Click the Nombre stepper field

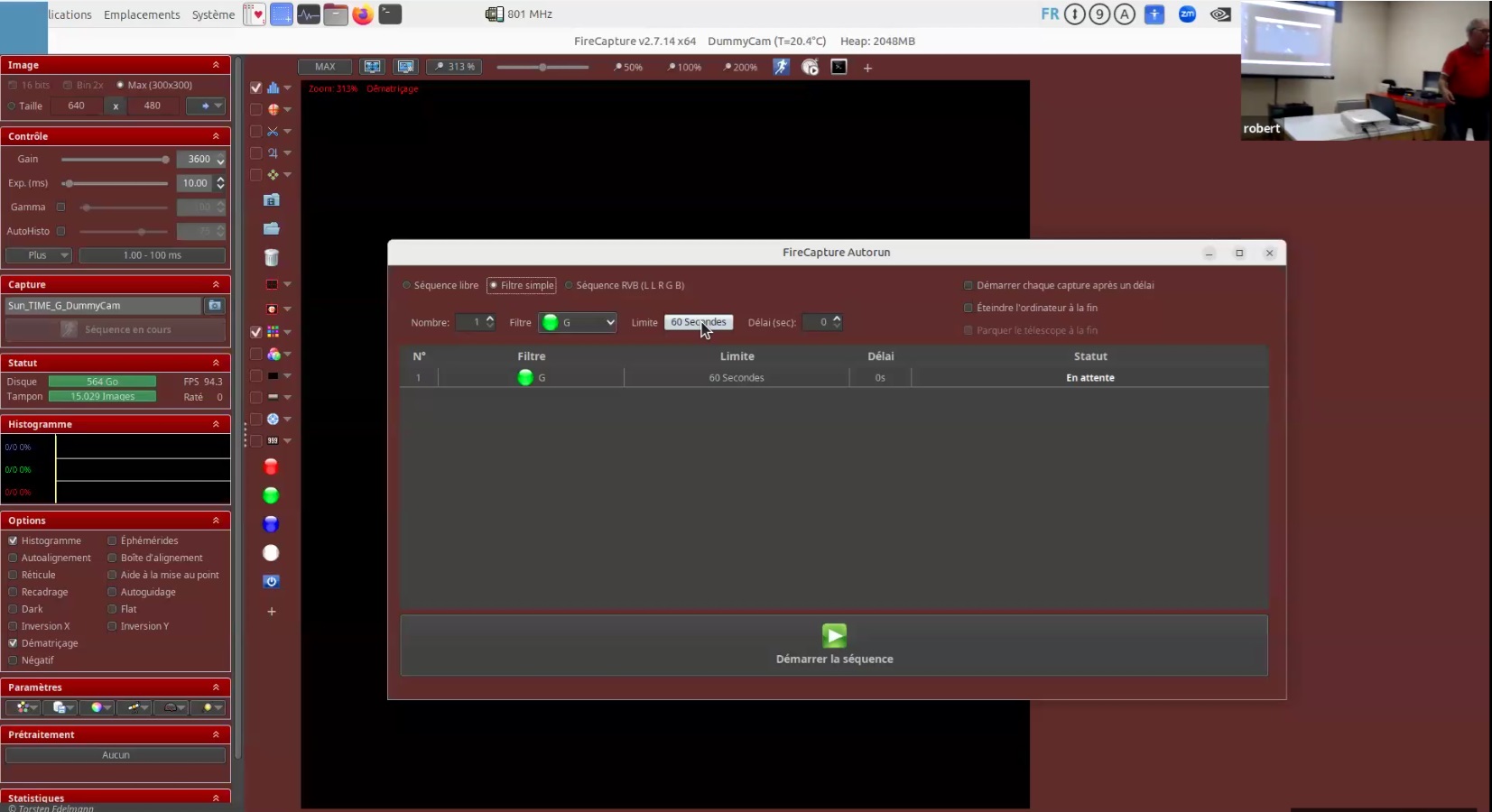pyautogui.click(x=476, y=322)
